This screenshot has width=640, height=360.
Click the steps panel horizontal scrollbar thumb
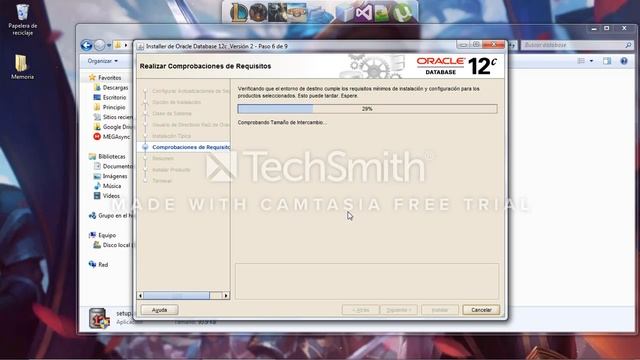click(177, 295)
